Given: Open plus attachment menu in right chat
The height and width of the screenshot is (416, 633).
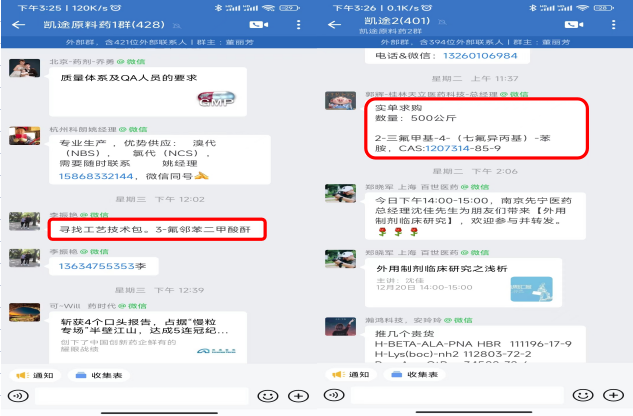Looking at the screenshot, I should 614,395.
